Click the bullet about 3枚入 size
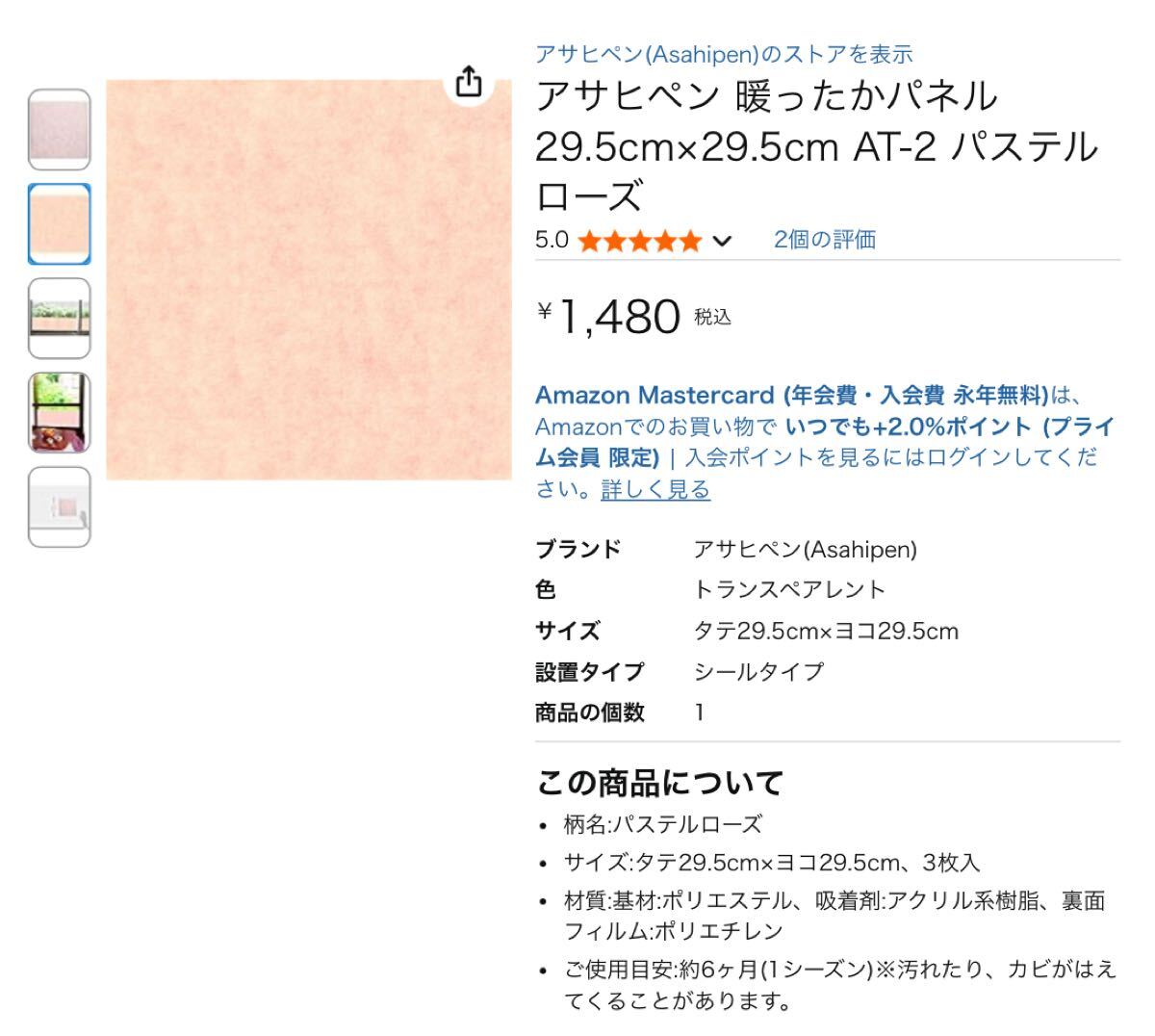This screenshot has width=1155, height=1036. tap(772, 863)
